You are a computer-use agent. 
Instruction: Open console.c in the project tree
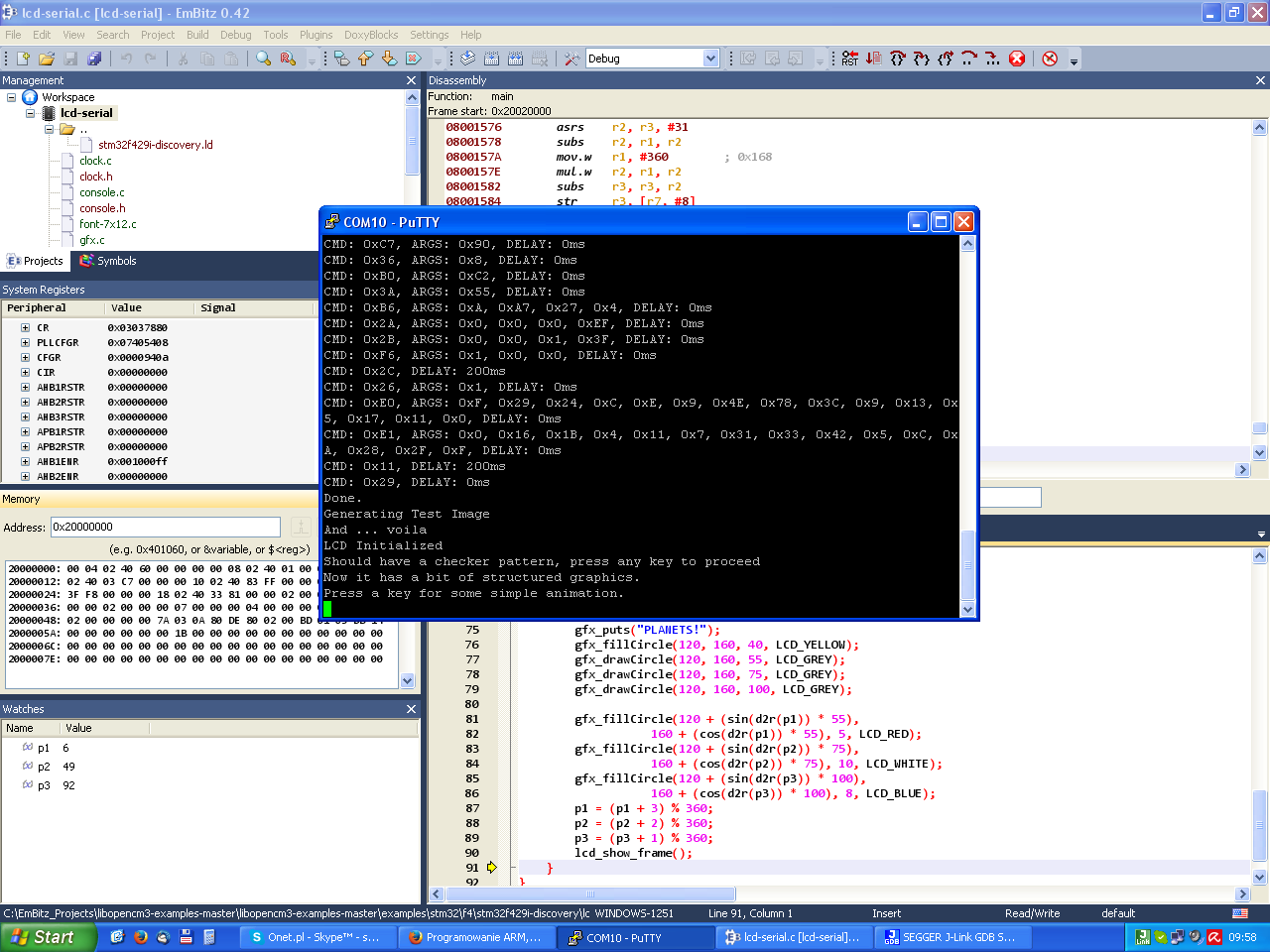pyautogui.click(x=102, y=192)
